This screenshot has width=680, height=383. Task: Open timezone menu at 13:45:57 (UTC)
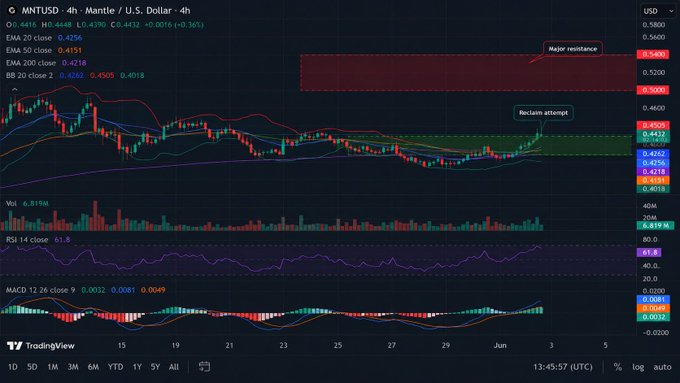563,367
